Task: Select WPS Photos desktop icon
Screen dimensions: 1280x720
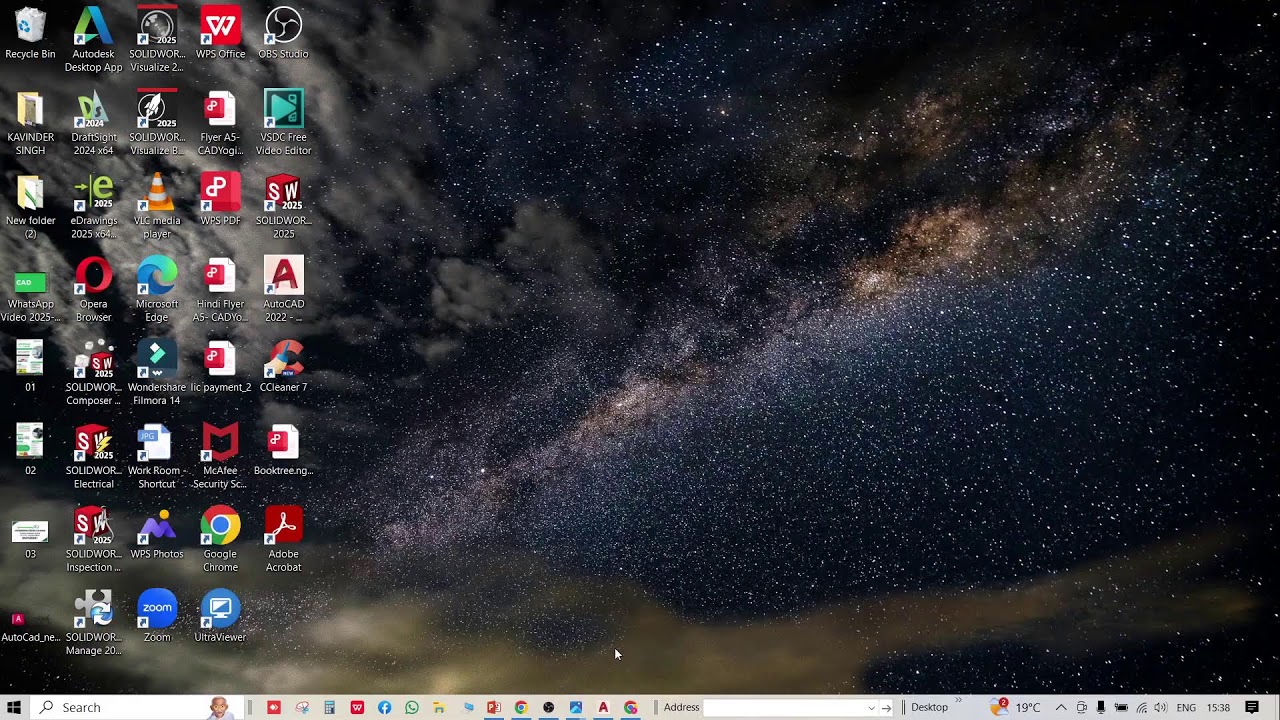Action: 157,533
